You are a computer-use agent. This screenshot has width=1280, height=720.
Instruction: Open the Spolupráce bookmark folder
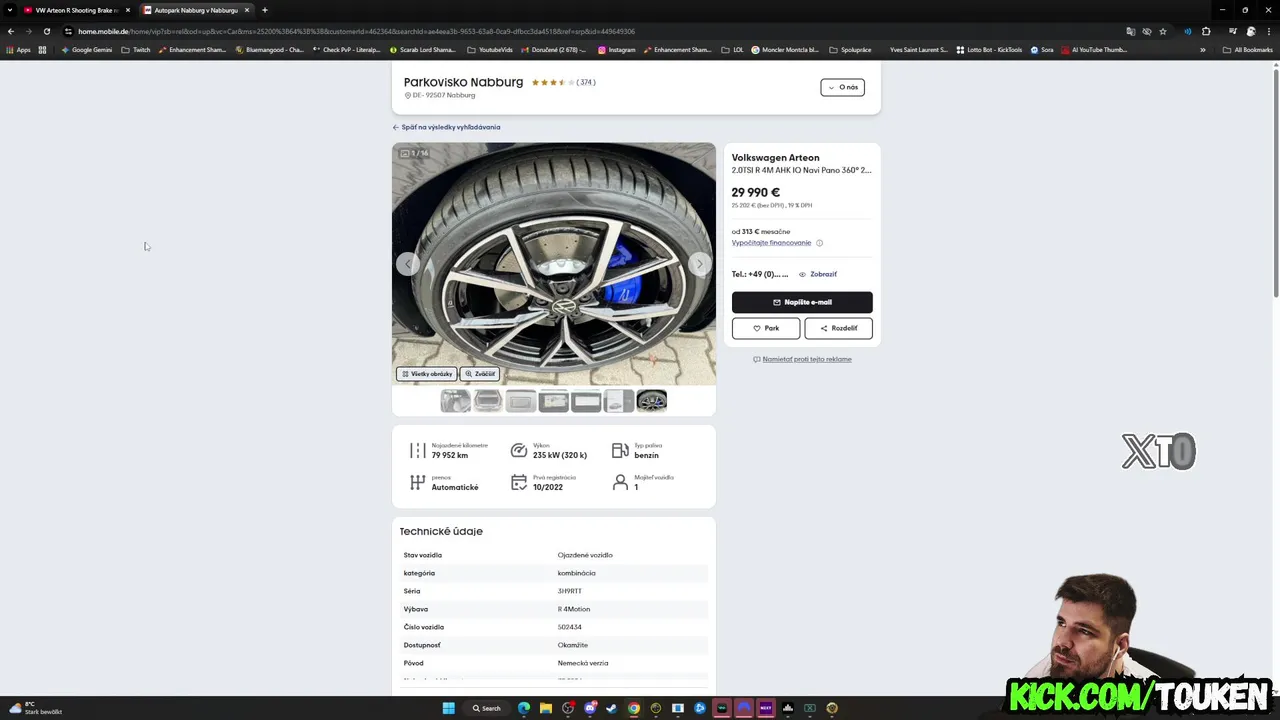[850, 50]
